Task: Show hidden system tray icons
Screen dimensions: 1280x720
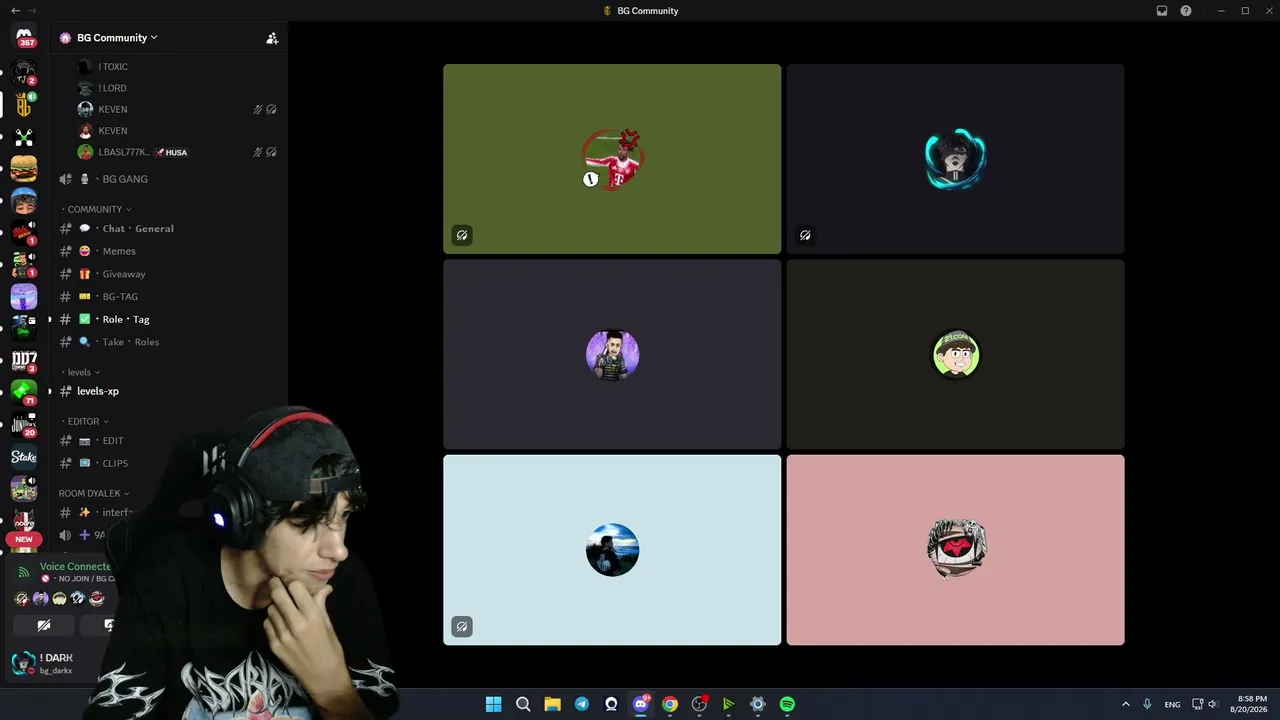Action: pyautogui.click(x=1125, y=704)
